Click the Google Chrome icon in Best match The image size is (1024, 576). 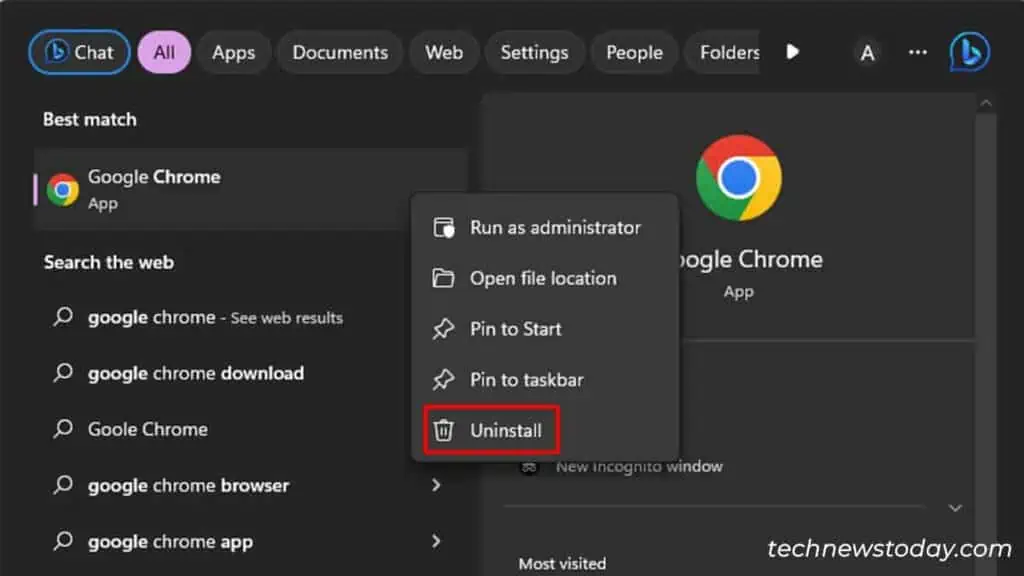pos(63,188)
